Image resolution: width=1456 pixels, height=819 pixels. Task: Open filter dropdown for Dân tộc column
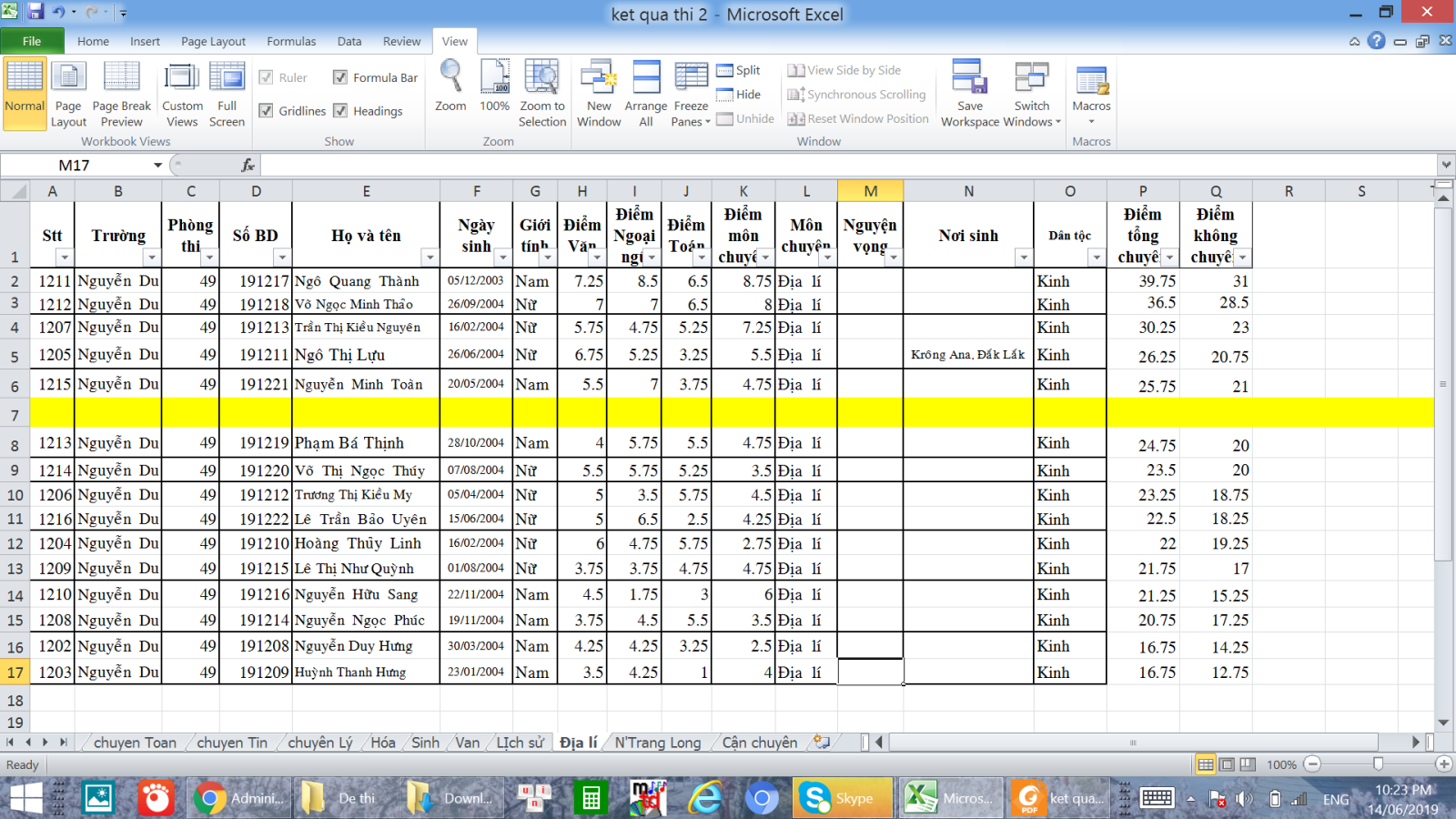pyautogui.click(x=1096, y=258)
